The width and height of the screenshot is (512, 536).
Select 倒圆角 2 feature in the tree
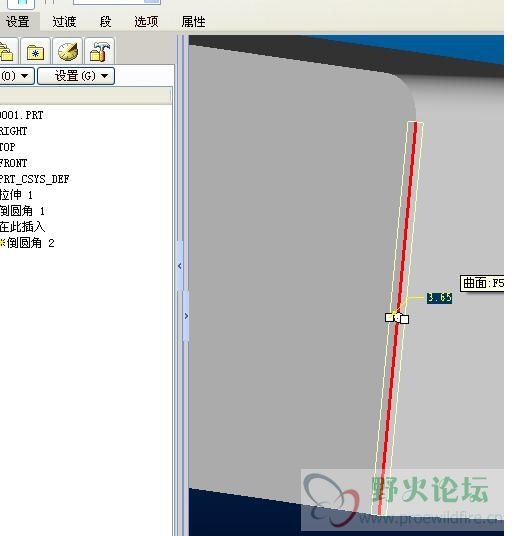(27, 243)
